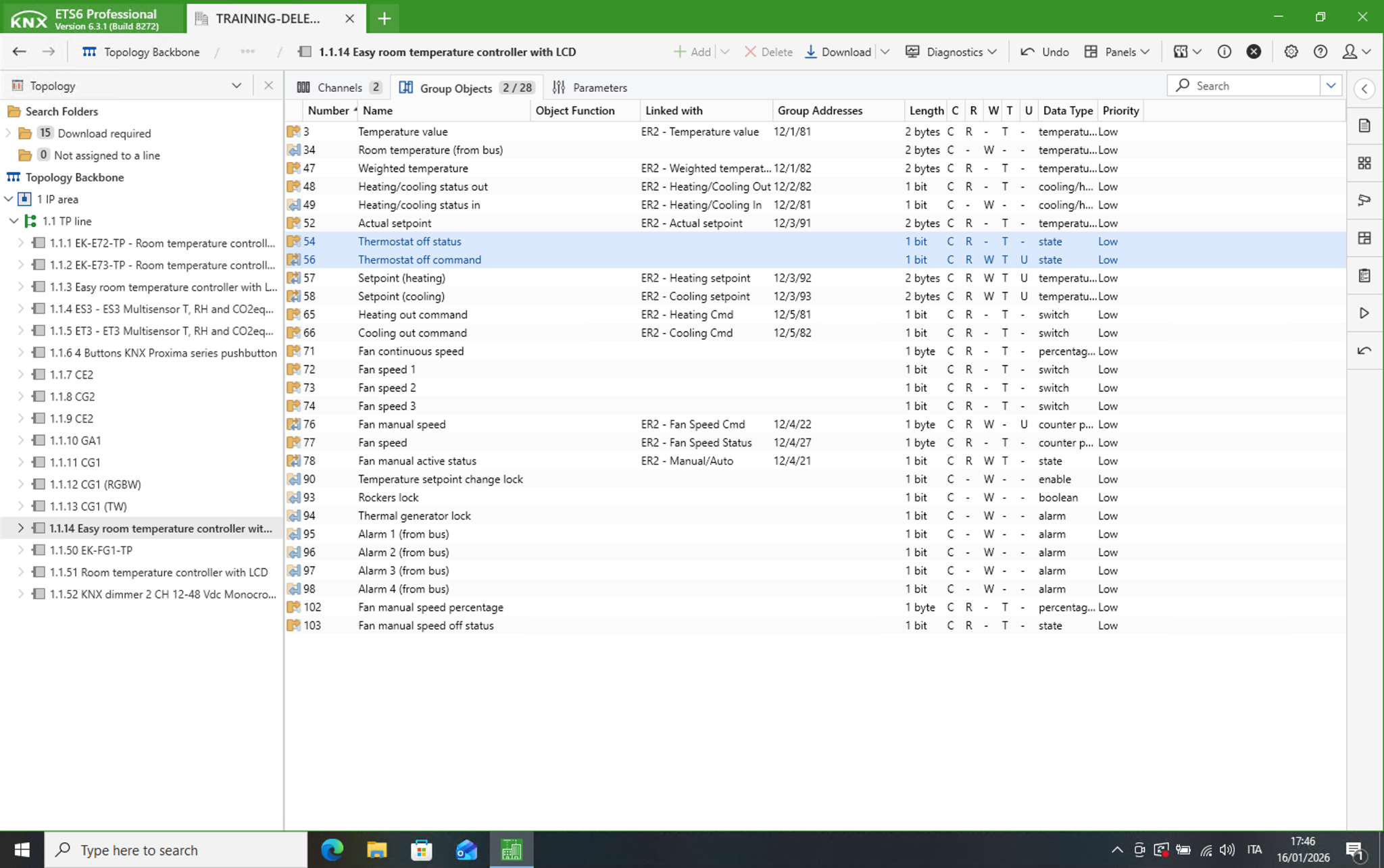Switch to the Channels tab

click(340, 87)
